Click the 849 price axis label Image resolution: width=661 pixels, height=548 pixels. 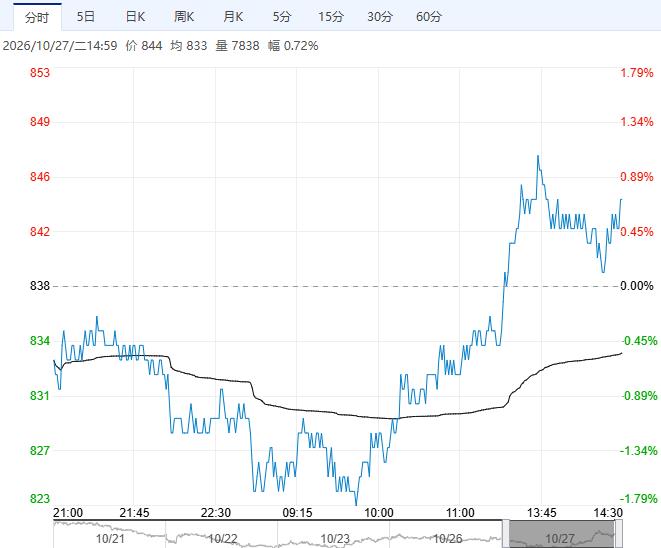[x=40, y=122]
